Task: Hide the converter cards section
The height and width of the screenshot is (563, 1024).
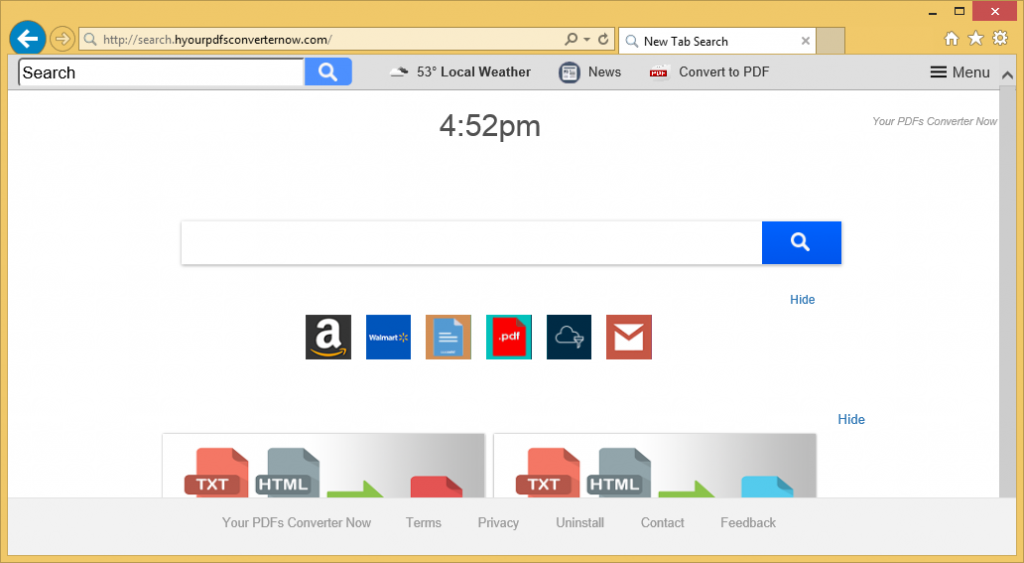Action: click(851, 419)
